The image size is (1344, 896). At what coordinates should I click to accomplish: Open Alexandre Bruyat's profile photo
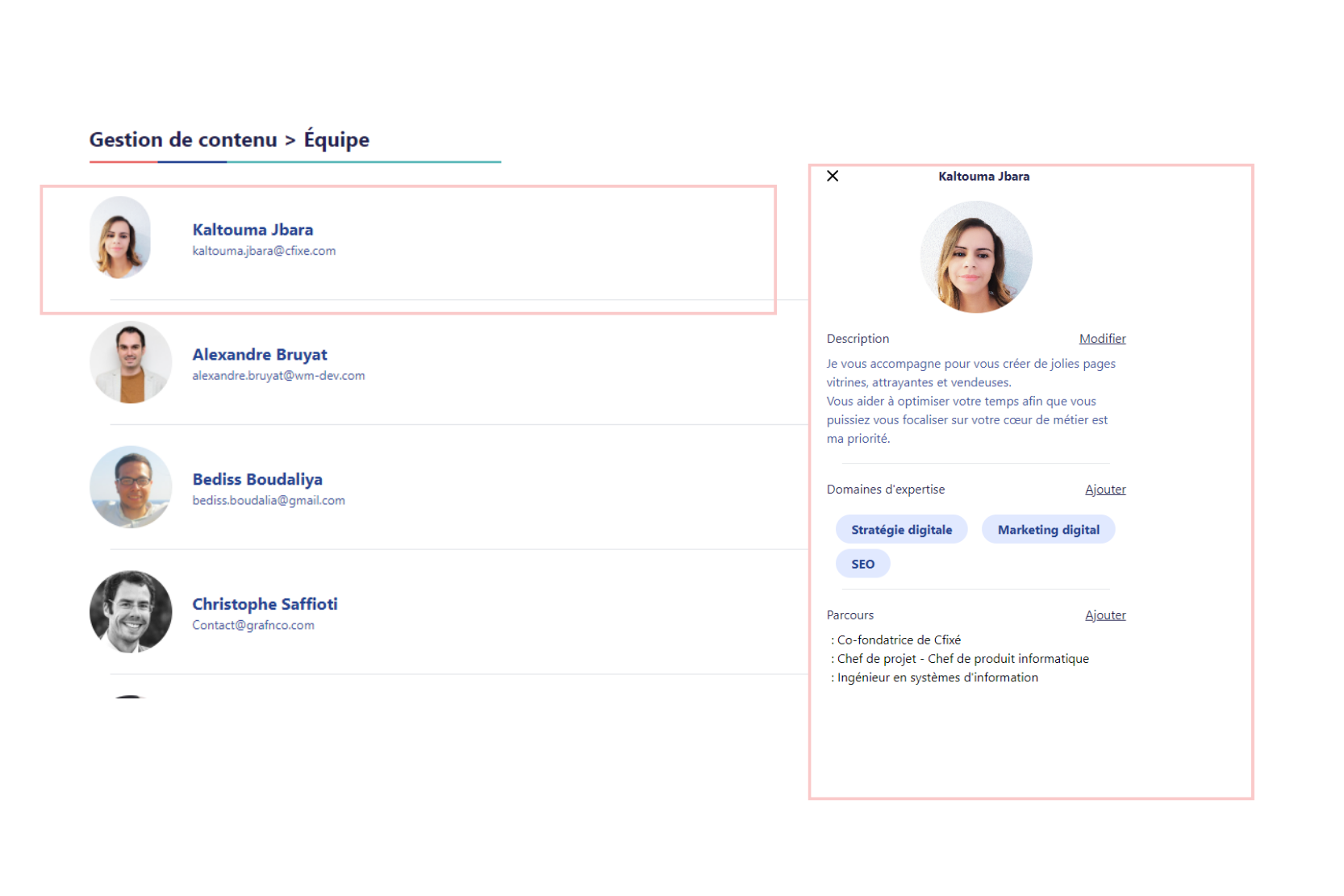pyautogui.click(x=131, y=363)
